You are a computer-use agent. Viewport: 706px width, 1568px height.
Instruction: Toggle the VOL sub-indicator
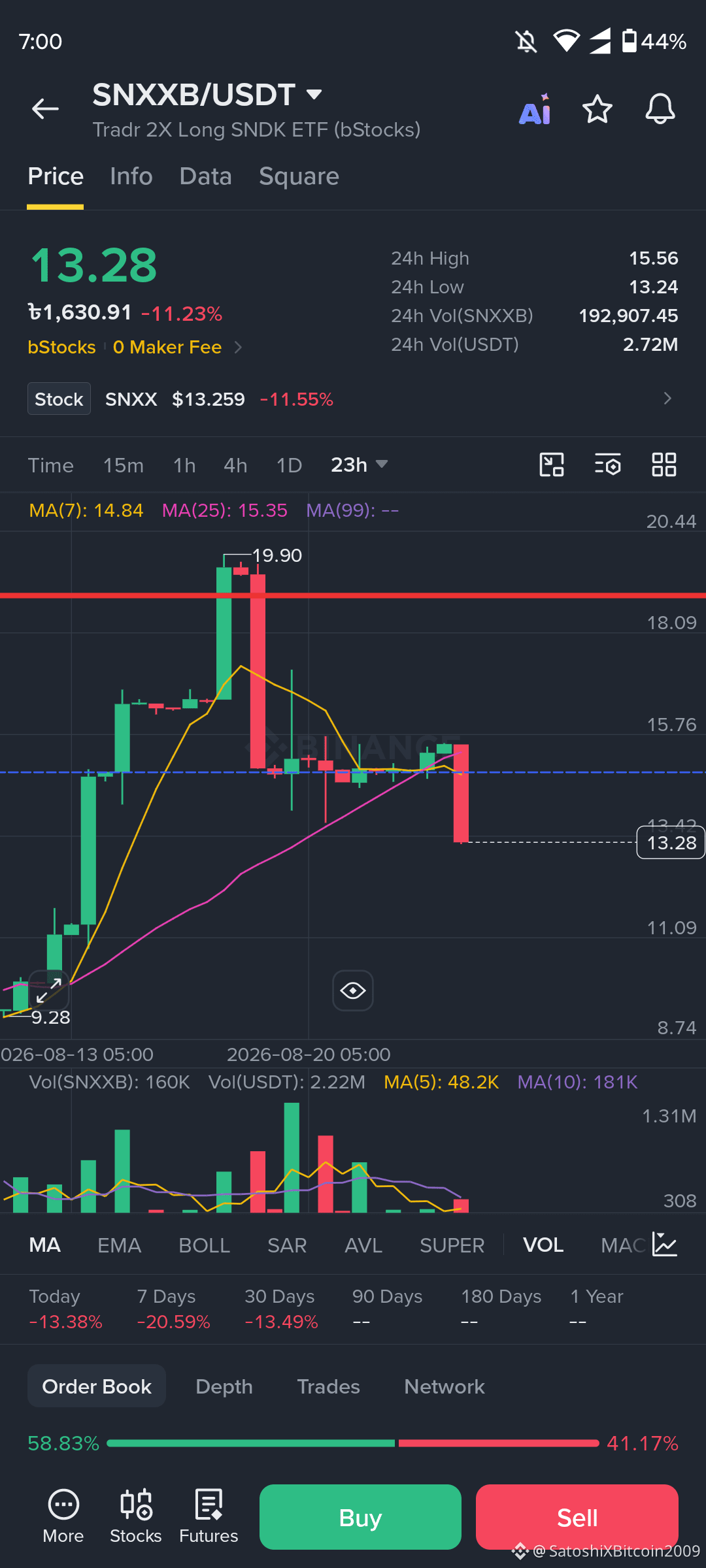coord(543,1245)
